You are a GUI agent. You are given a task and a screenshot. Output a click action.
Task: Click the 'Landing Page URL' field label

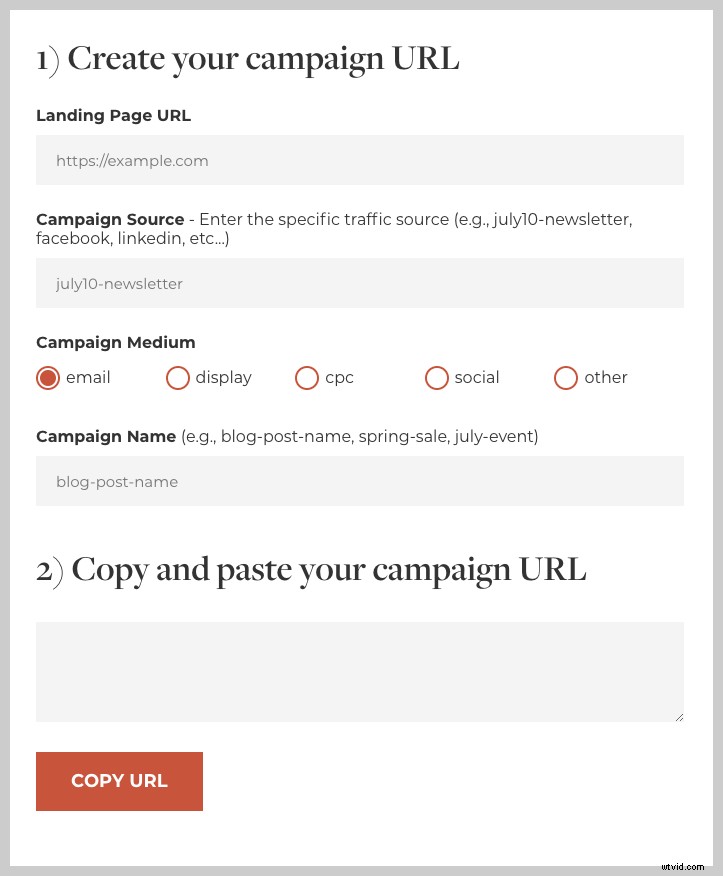pos(113,115)
